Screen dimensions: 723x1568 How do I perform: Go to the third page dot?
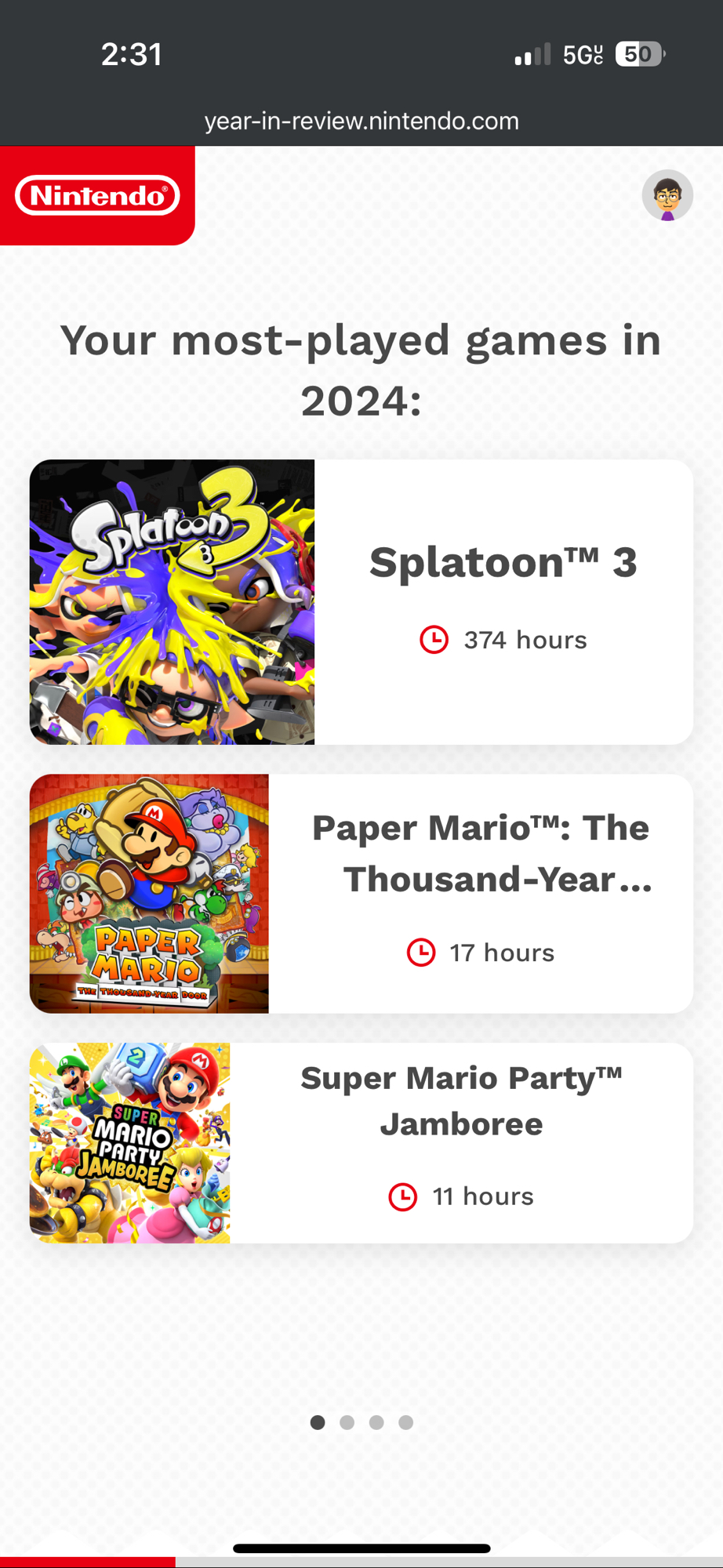(x=376, y=1422)
